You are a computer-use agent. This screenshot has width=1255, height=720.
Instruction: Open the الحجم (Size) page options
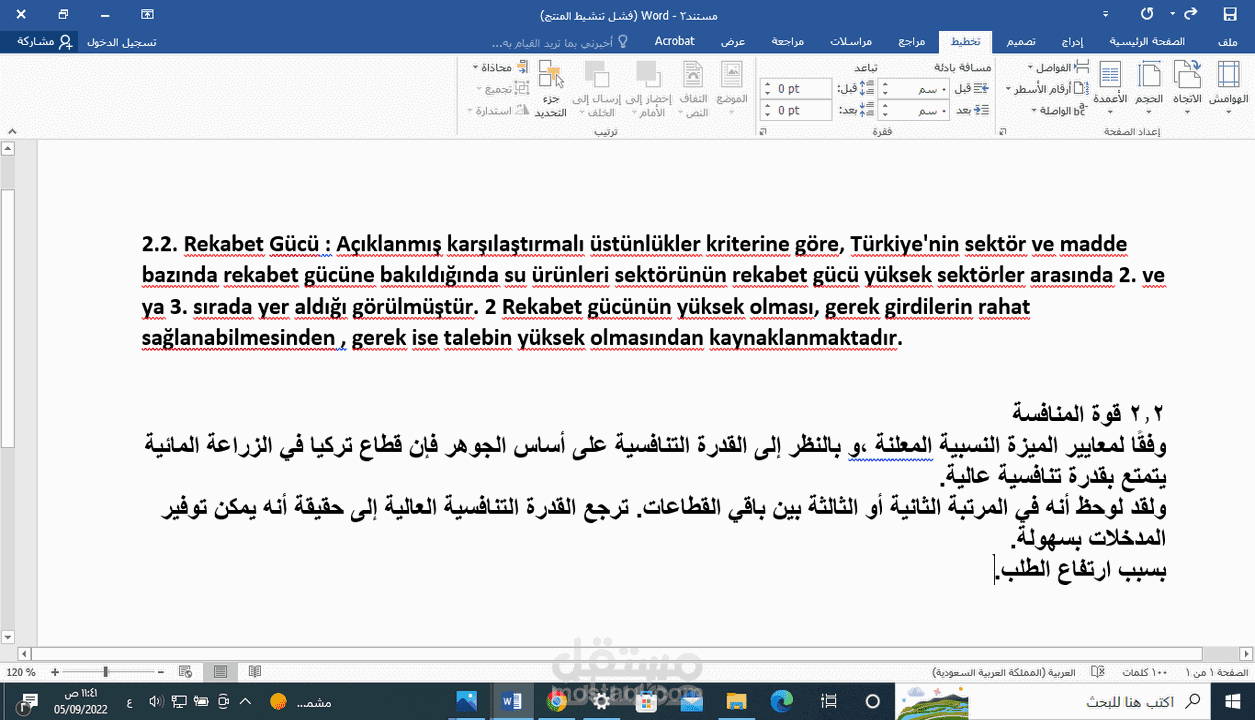tap(1149, 86)
